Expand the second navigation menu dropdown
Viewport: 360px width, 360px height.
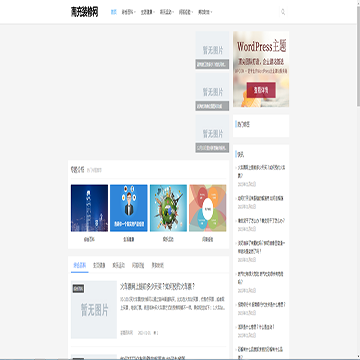(128, 12)
